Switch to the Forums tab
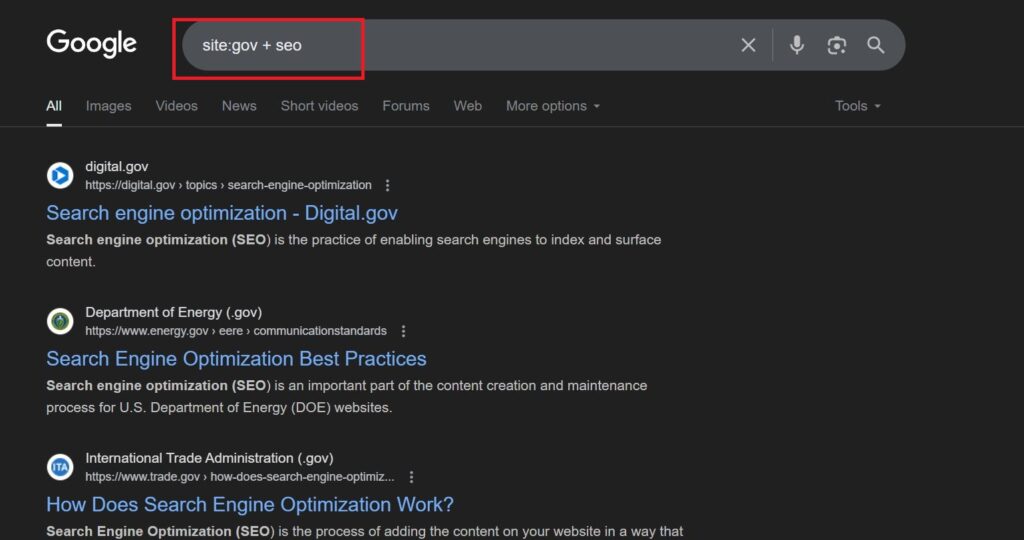This screenshot has height=540, width=1024. (x=406, y=106)
